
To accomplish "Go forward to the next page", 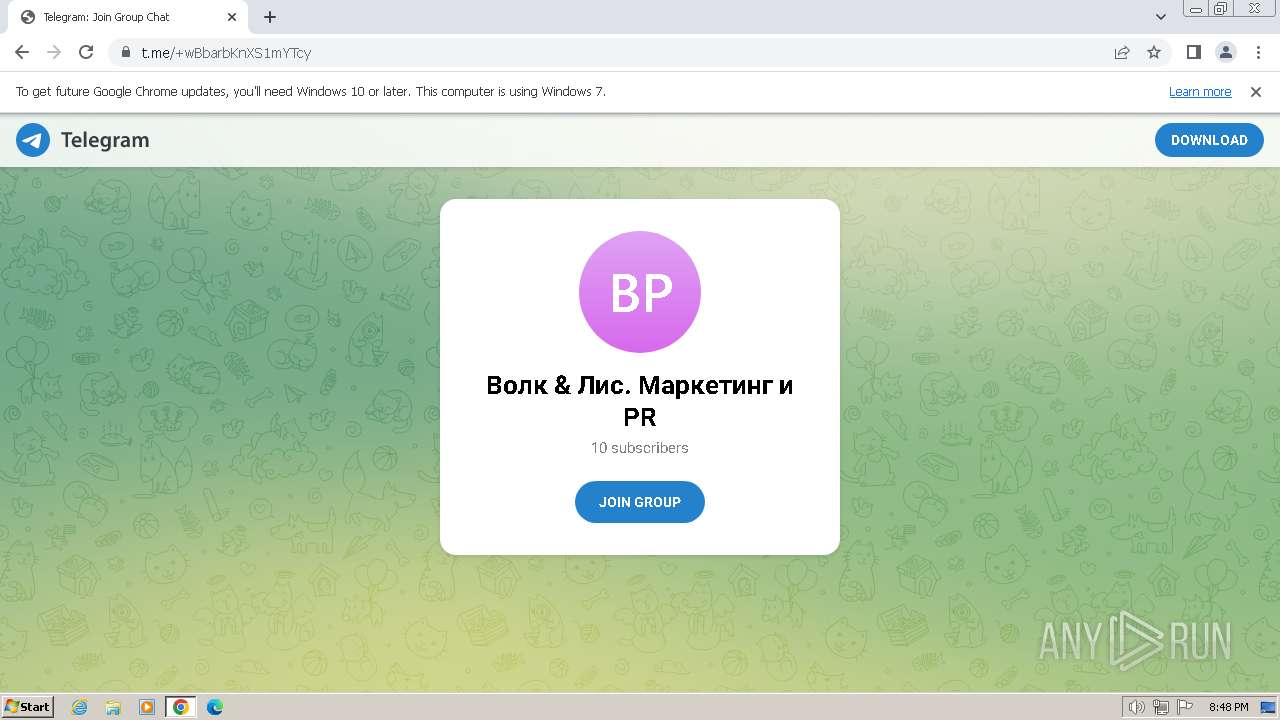I will click(54, 52).
